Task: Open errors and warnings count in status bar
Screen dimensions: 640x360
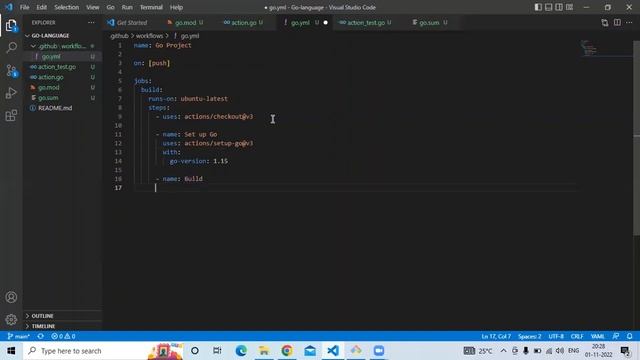Action: pos(63,336)
